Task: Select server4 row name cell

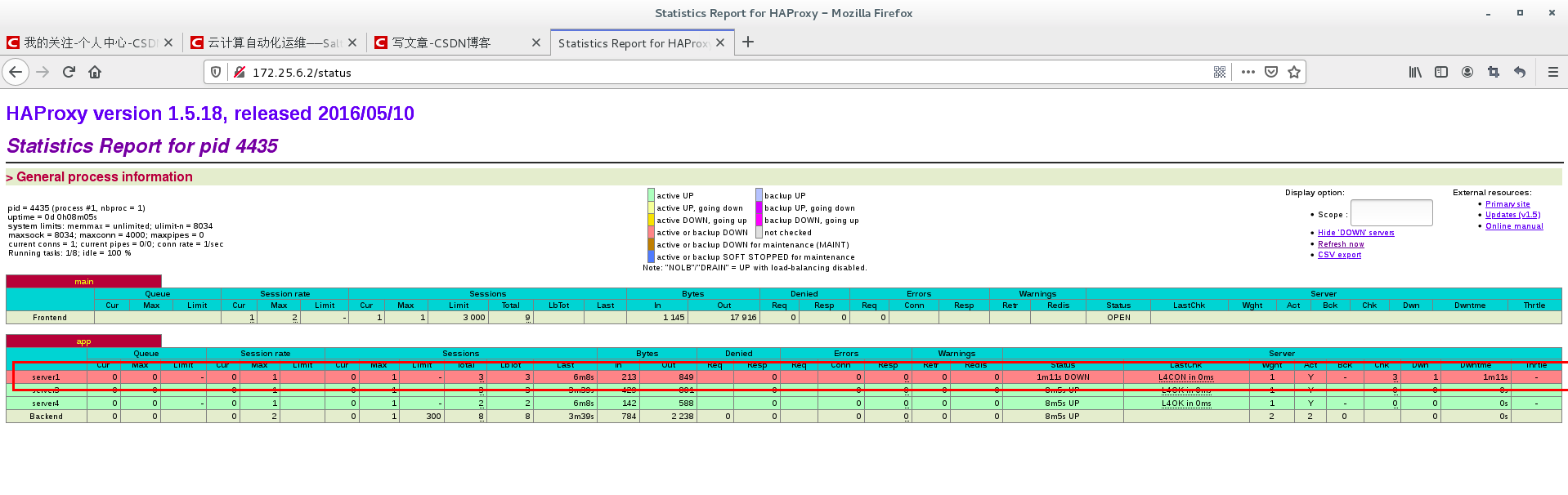Action: tap(46, 404)
